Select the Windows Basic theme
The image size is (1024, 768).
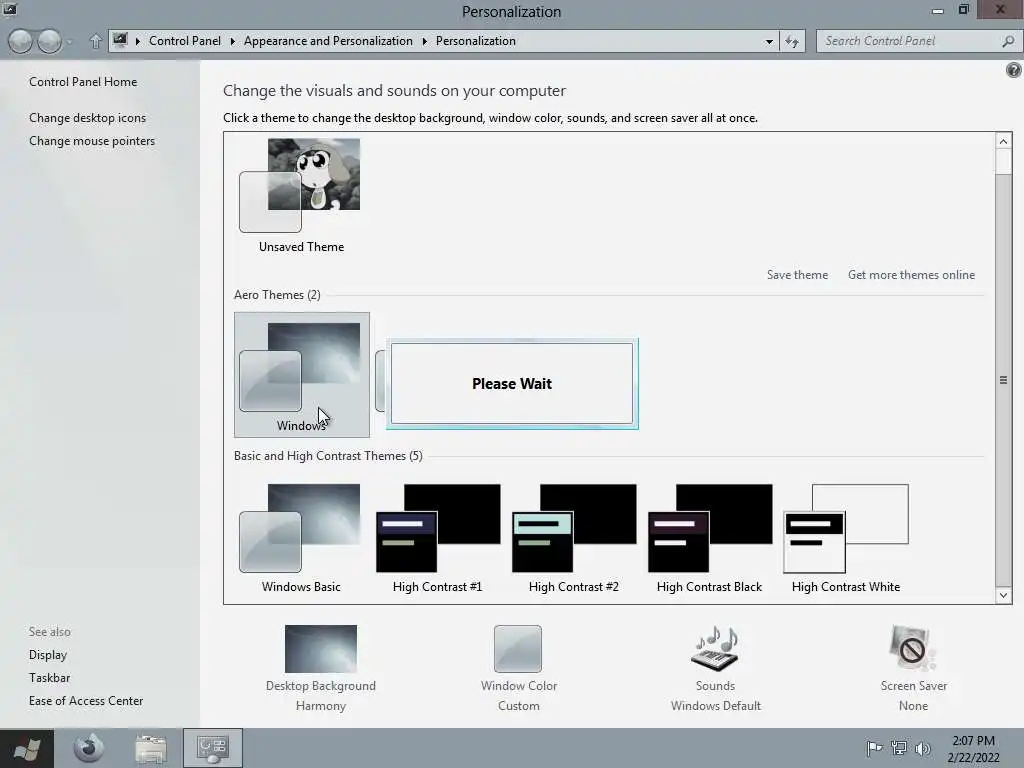click(301, 538)
